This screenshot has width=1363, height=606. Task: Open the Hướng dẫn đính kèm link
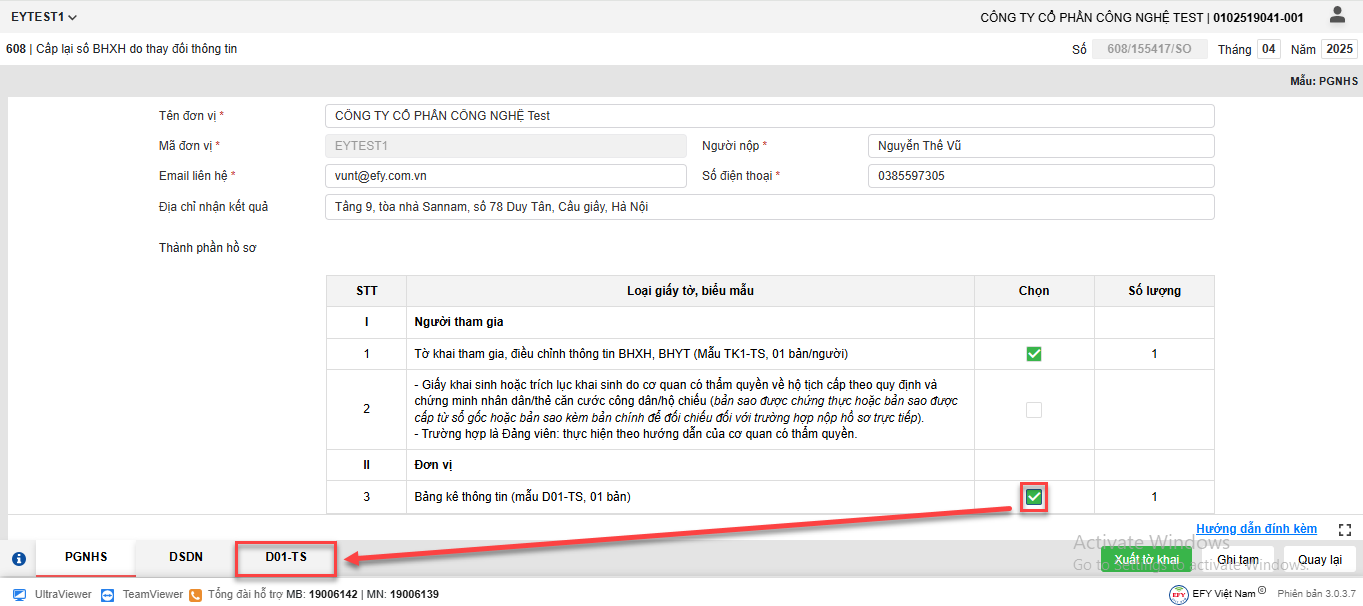(1256, 529)
